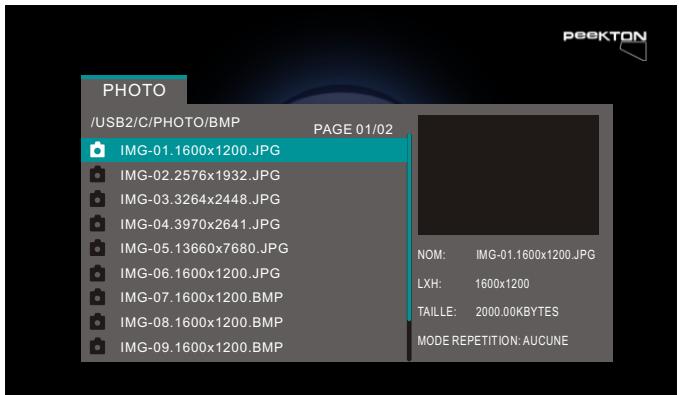Click camera icon beside IMG-03.3264x2448.JPG

pyautogui.click(x=97, y=199)
